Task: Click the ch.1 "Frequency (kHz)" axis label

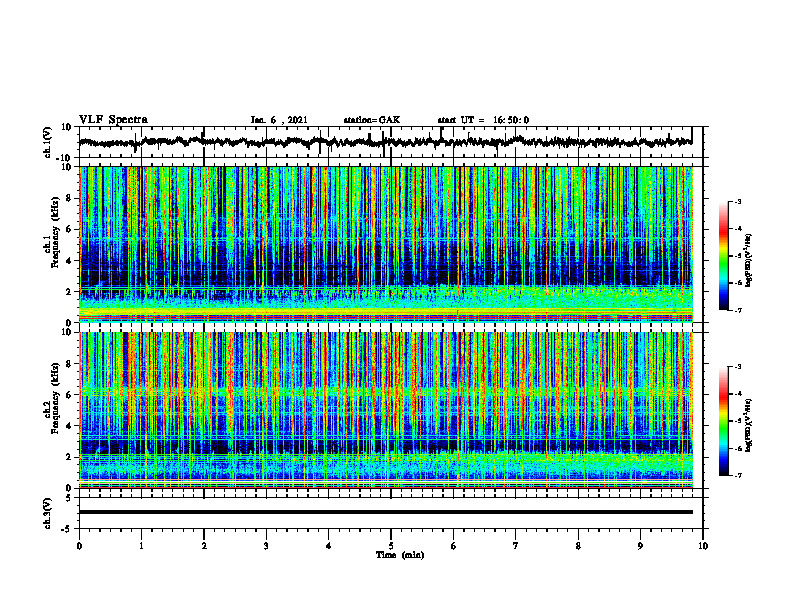Action: (x=55, y=232)
